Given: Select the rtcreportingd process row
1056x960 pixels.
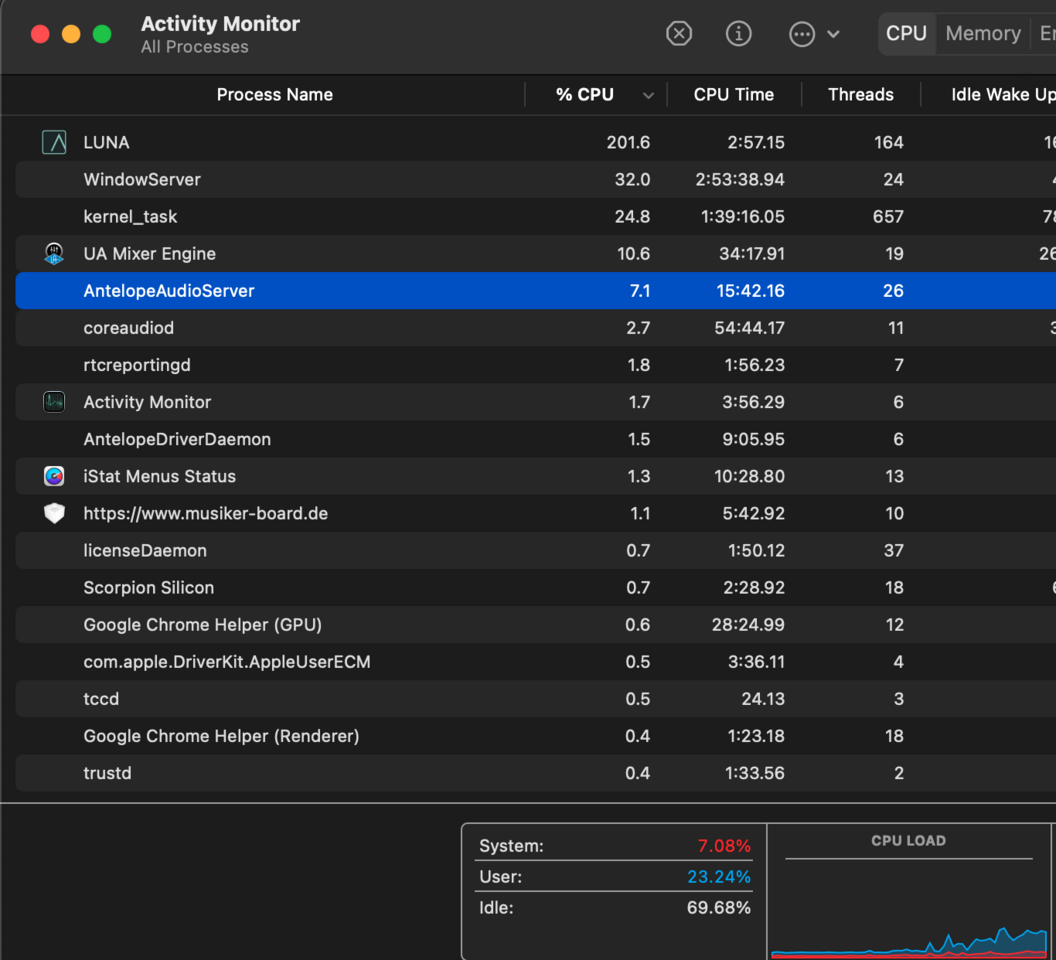Looking at the screenshot, I should pos(535,364).
